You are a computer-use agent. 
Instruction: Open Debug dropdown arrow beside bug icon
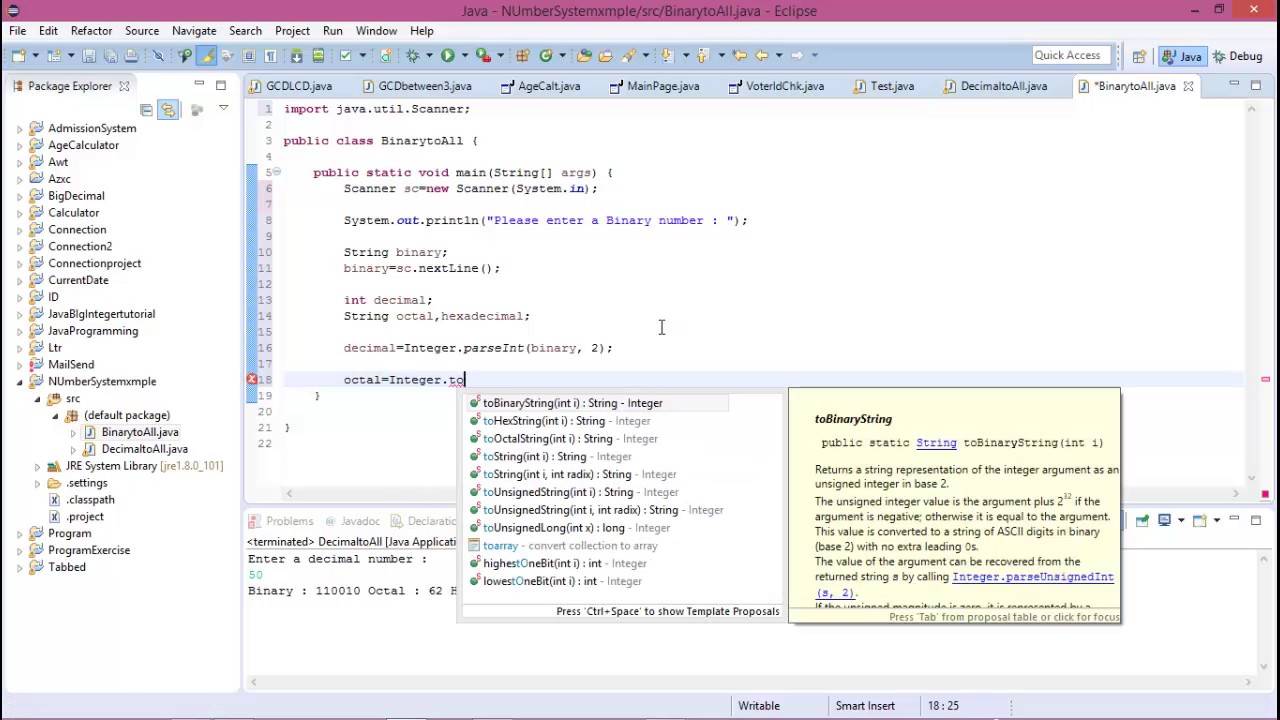tap(429, 55)
